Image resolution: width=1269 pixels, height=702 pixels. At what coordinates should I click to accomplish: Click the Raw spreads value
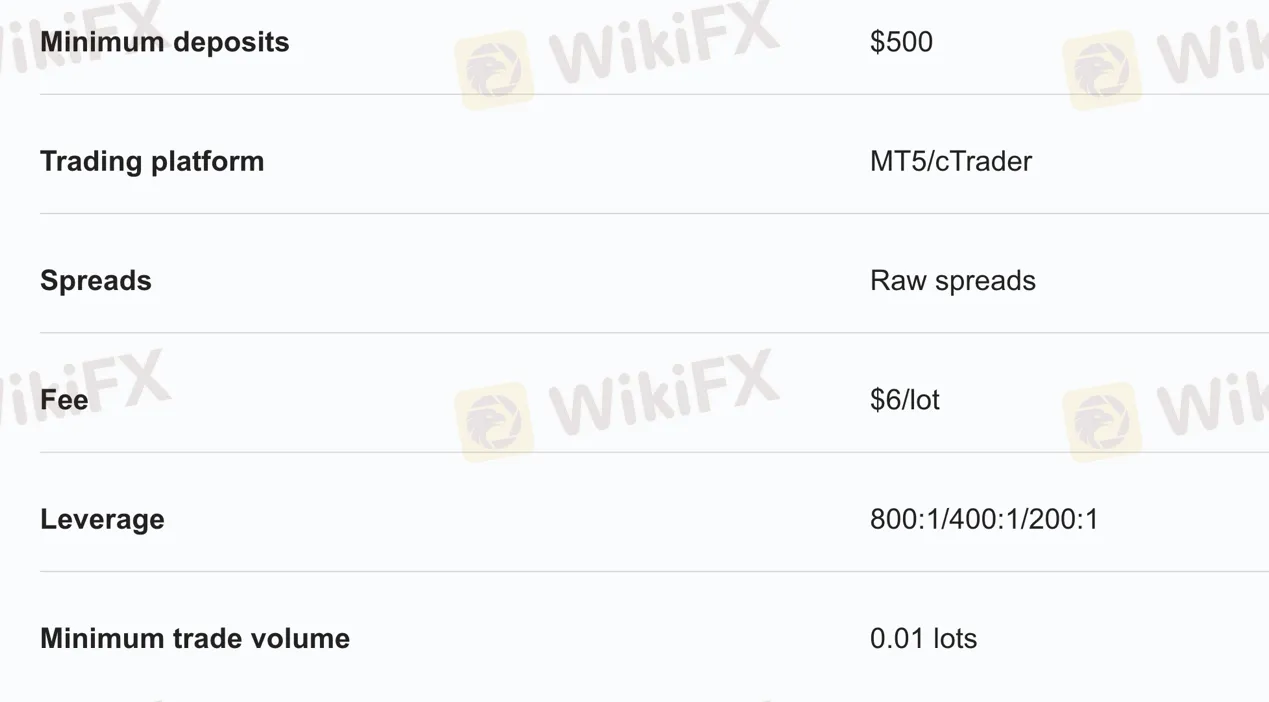953,281
